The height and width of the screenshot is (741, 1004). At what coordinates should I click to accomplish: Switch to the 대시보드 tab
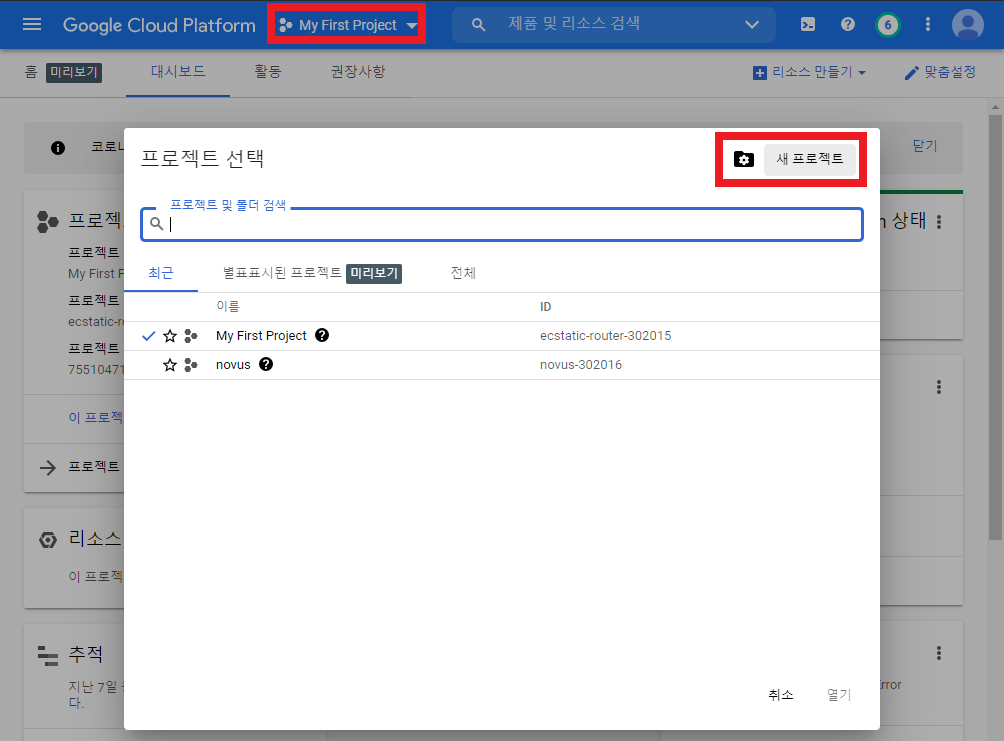click(x=178, y=71)
